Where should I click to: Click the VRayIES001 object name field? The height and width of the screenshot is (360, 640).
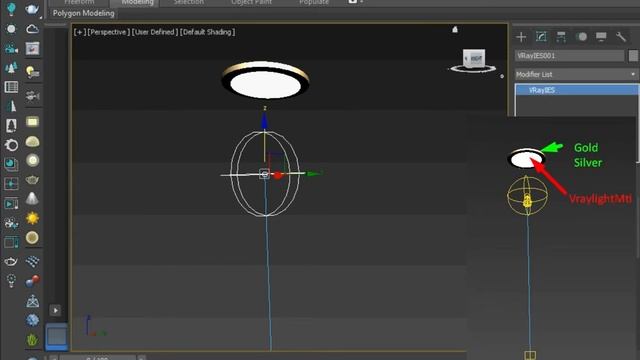(569, 56)
